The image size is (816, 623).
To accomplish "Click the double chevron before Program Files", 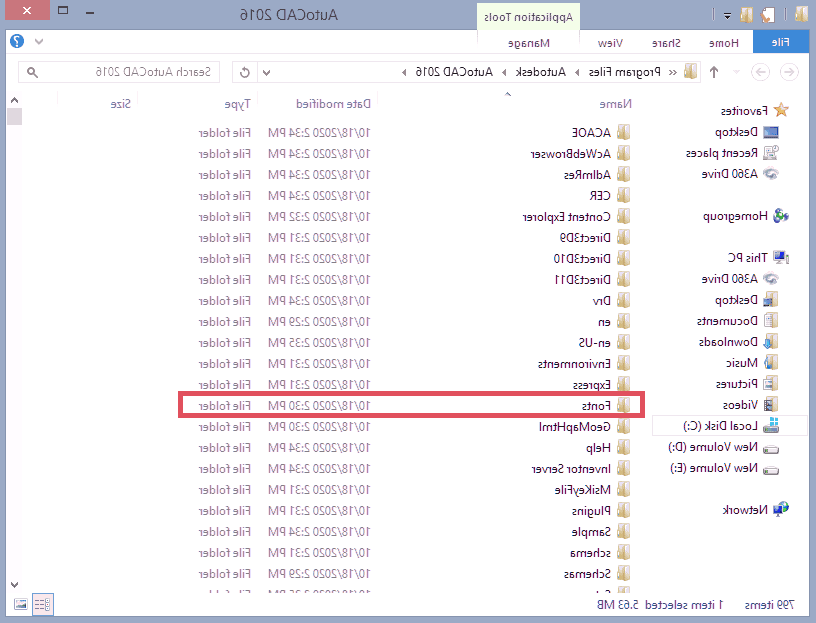I will pos(673,72).
